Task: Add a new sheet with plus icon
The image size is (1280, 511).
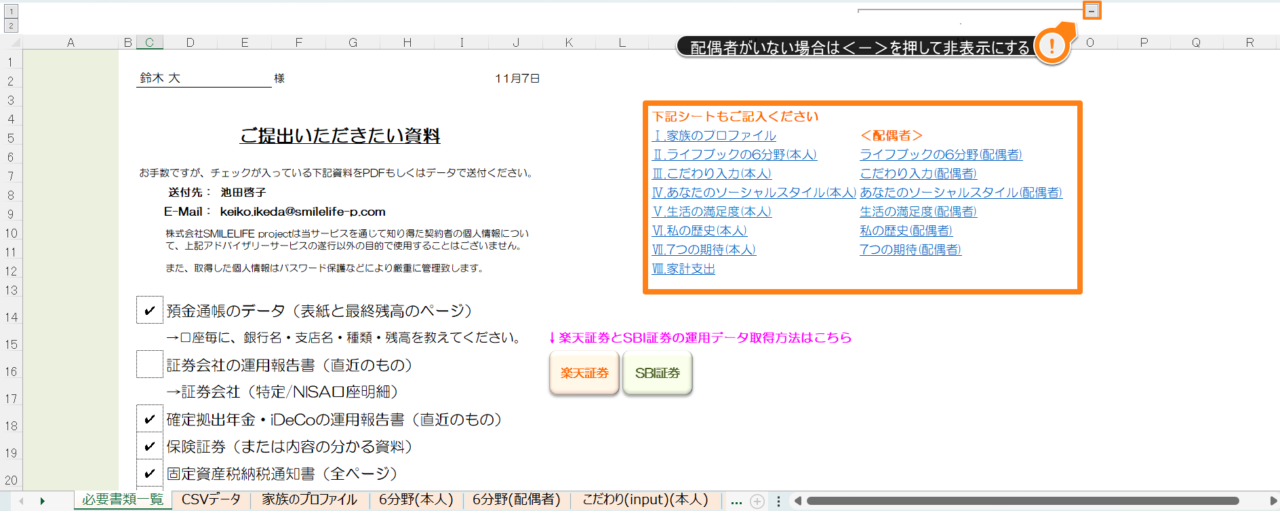Action: (757, 501)
